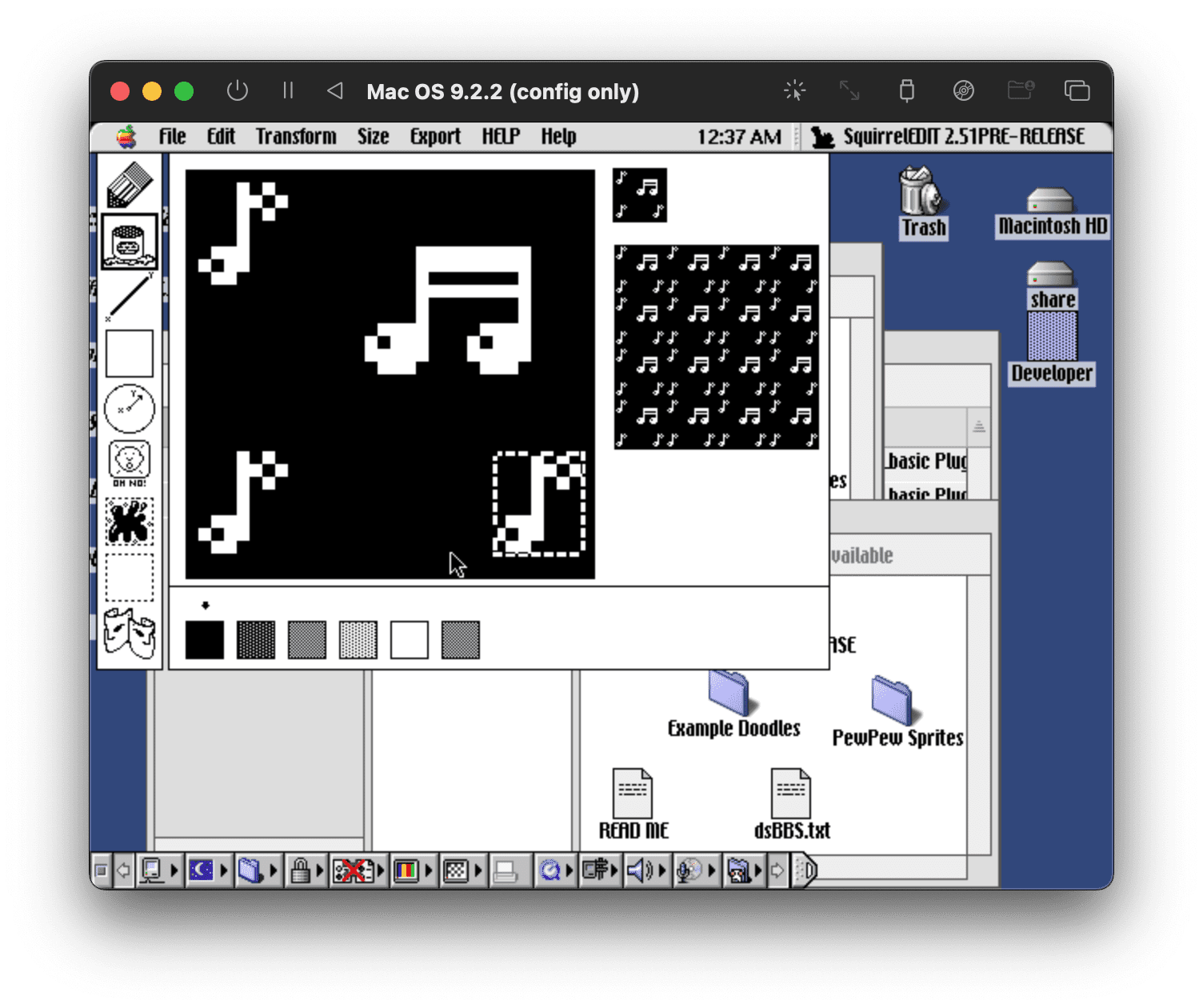
Task: Select the Circle tool
Action: point(129,409)
